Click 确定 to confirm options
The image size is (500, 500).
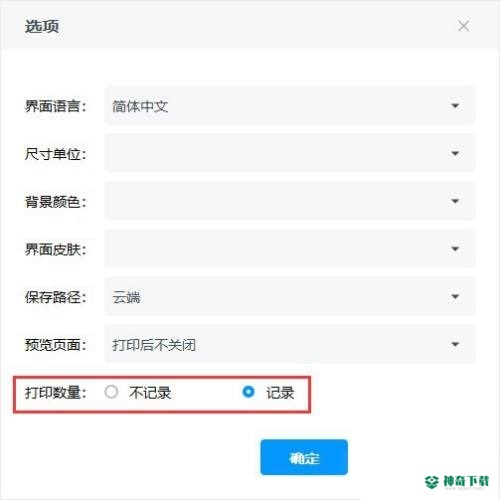point(304,457)
